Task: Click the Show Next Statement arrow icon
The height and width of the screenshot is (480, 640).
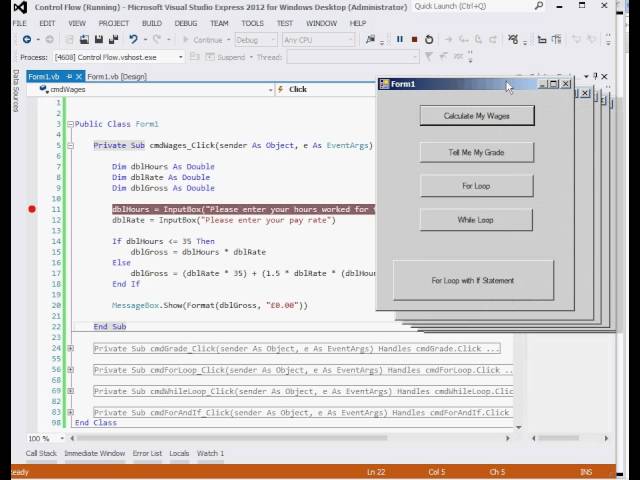Action: [448, 40]
